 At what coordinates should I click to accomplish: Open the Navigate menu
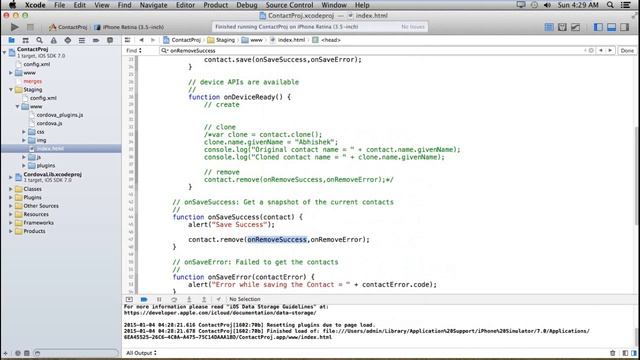153,5
